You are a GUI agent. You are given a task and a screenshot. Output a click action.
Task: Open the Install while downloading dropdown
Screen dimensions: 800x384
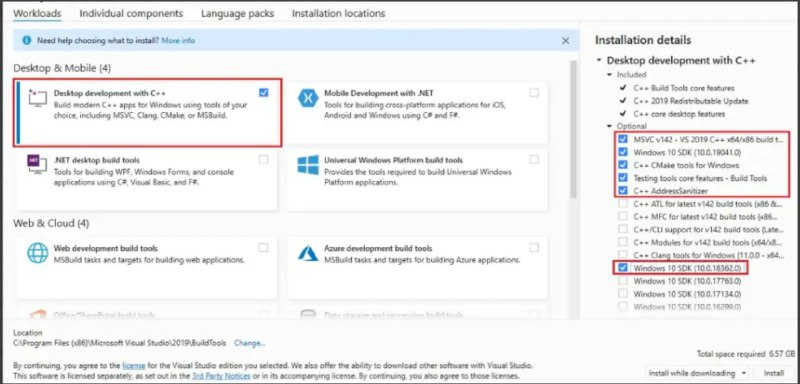[697, 373]
